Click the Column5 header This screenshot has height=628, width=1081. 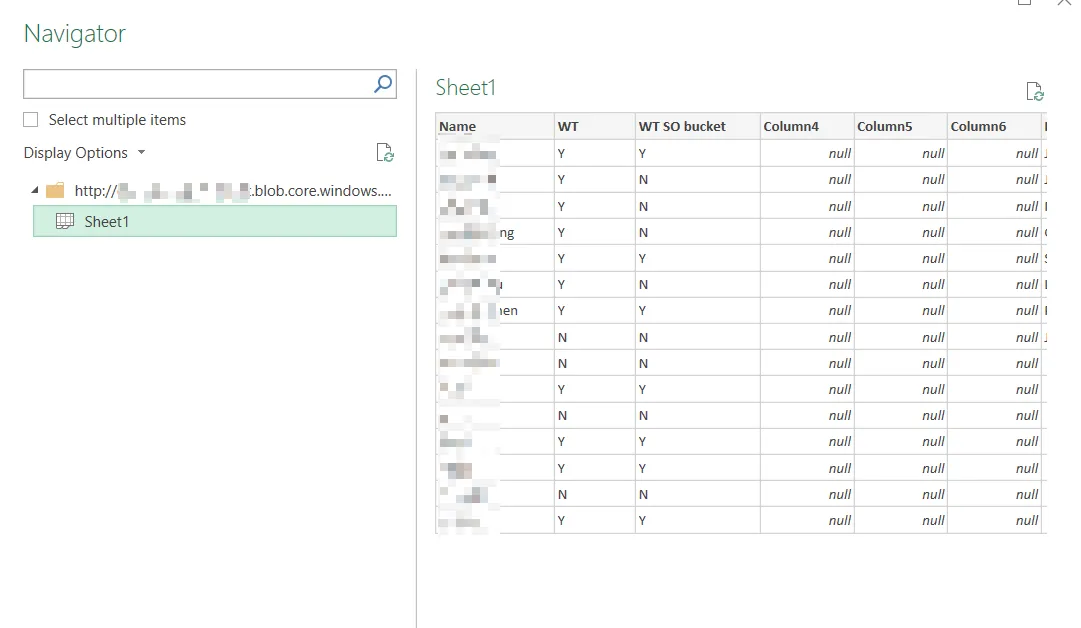tap(900, 126)
